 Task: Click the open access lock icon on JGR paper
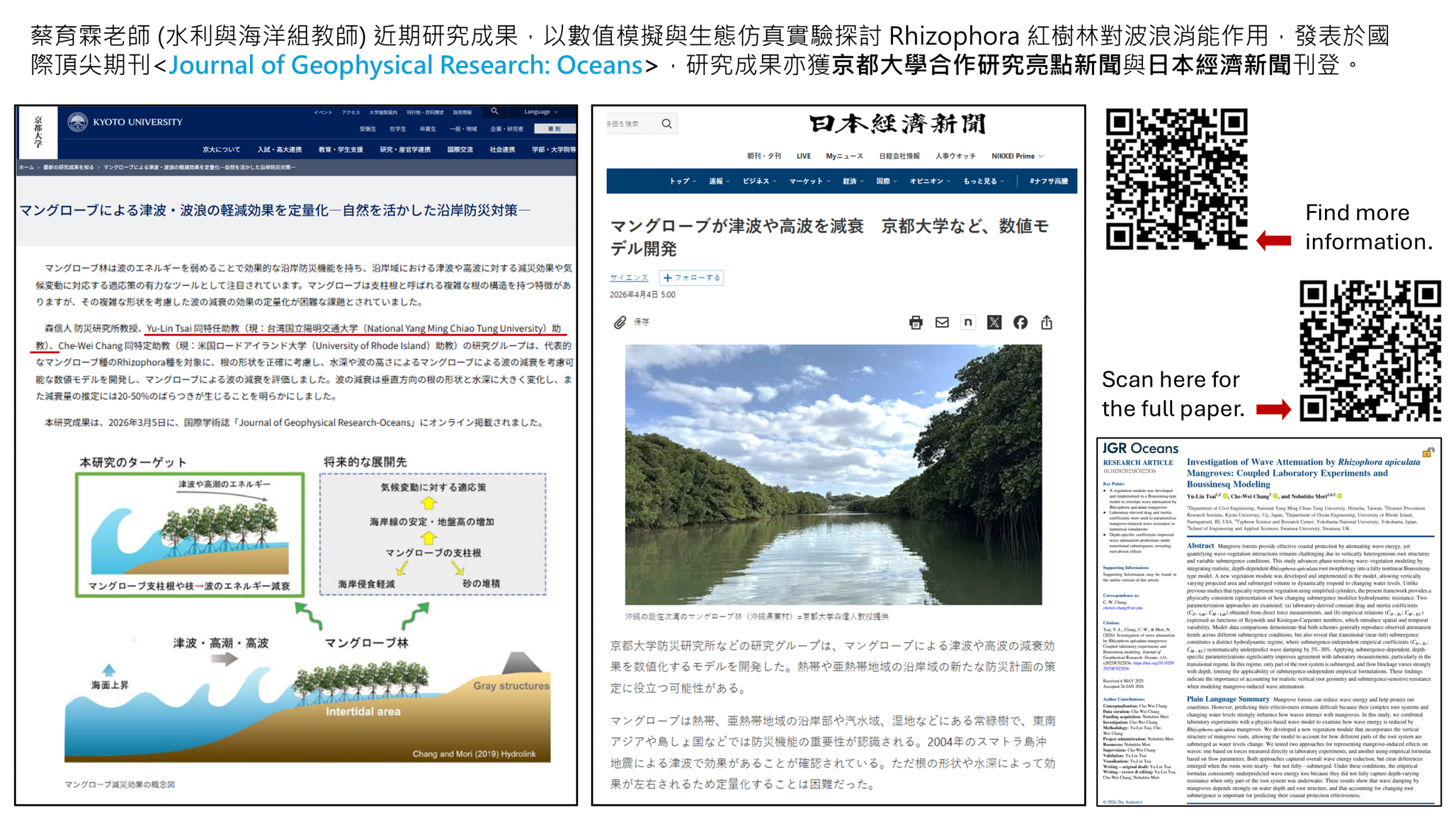tap(1428, 452)
